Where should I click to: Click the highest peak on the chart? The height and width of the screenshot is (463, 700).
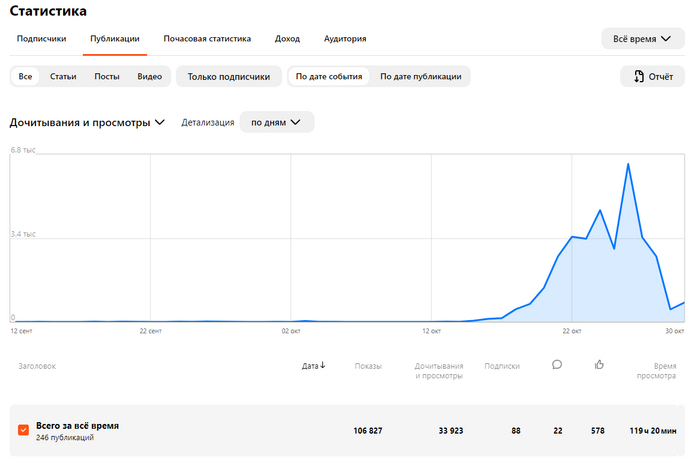[x=627, y=164]
